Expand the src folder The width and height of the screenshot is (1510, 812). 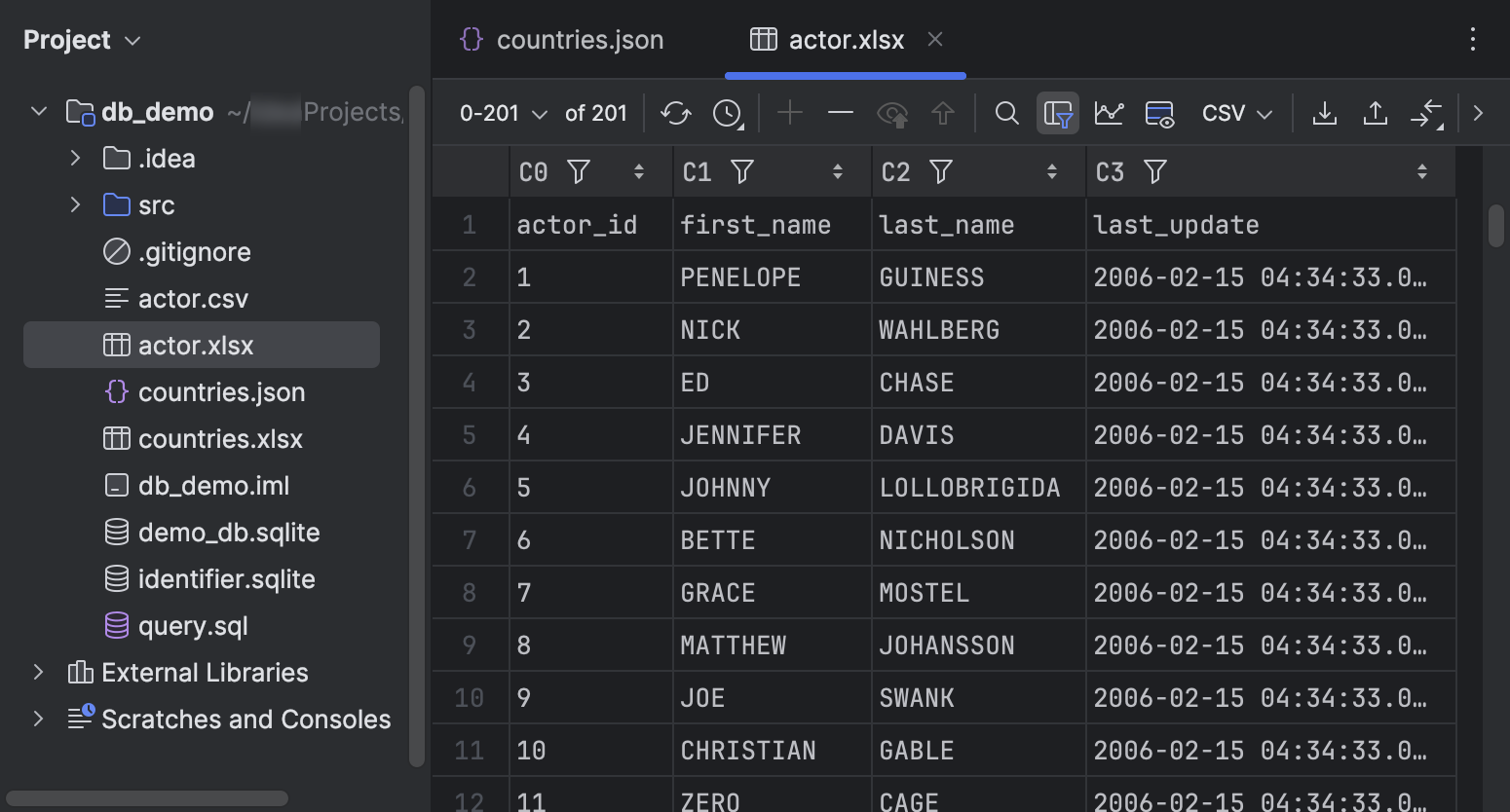(x=76, y=204)
